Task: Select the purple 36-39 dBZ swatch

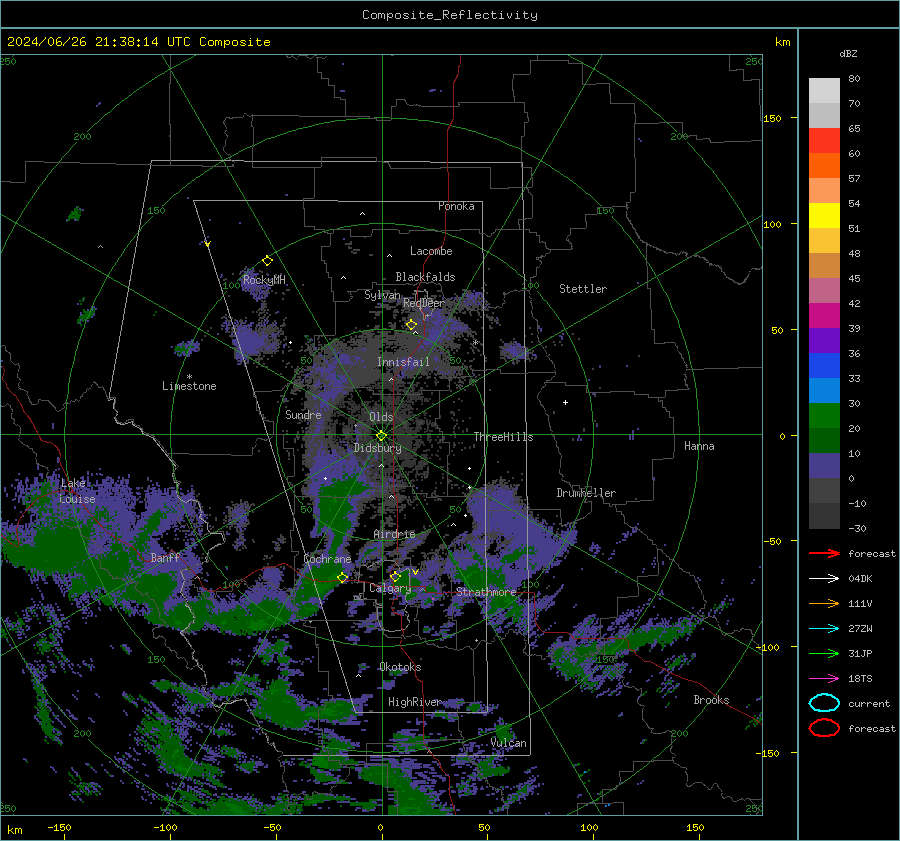Action: pos(824,341)
